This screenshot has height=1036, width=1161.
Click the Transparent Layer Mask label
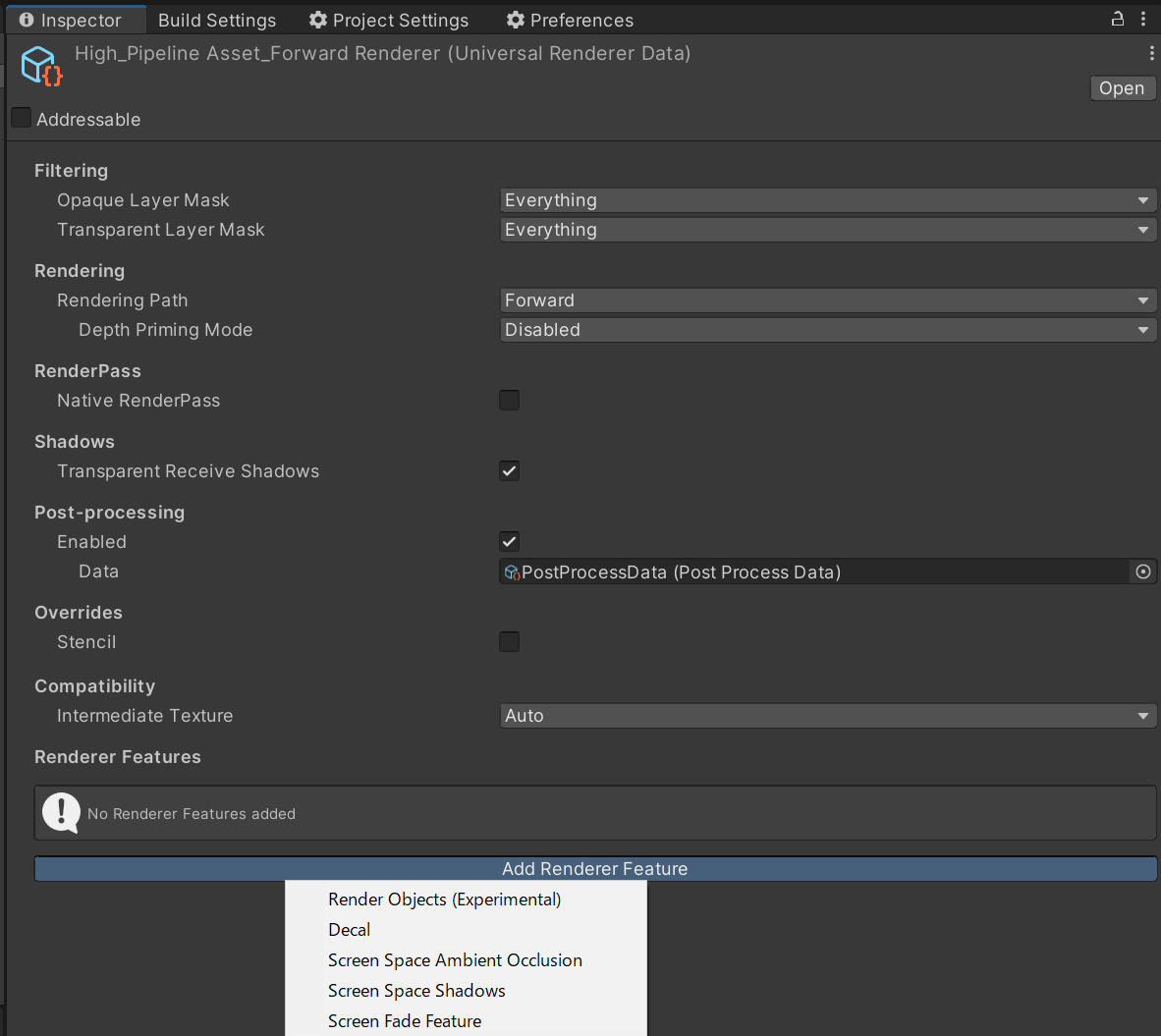tap(161, 230)
